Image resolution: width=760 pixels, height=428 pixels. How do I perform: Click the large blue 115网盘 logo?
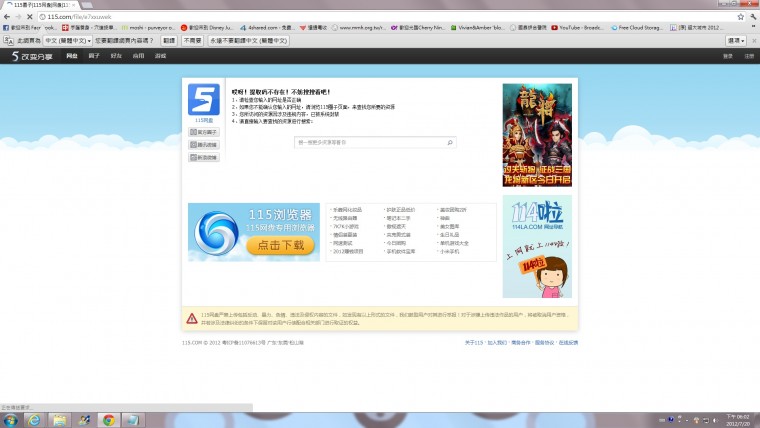204,99
